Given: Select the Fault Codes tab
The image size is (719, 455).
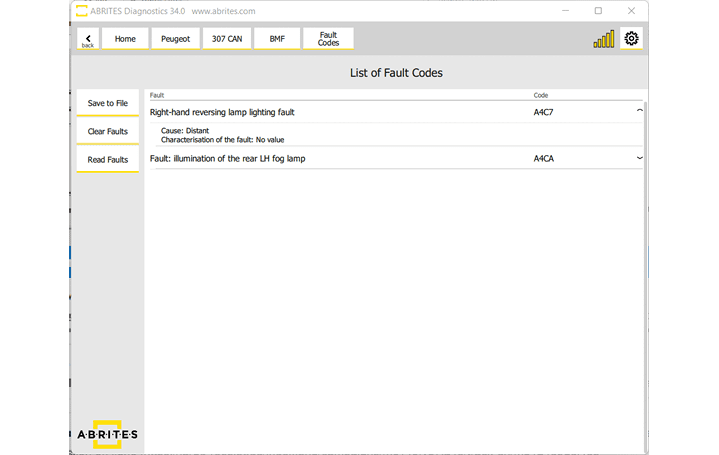Looking at the screenshot, I should [x=328, y=39].
